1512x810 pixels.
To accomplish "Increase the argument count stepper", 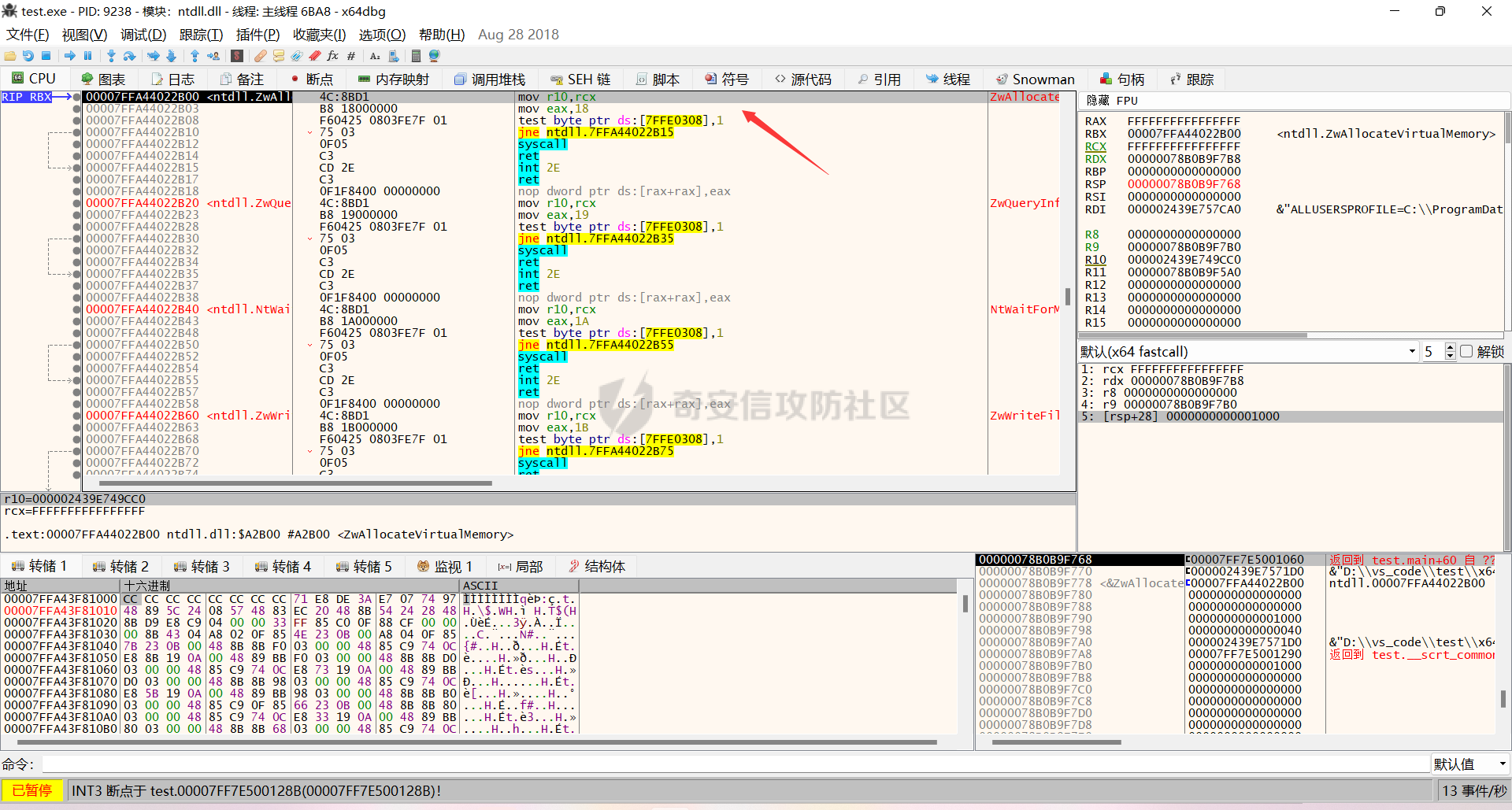I will click(1451, 348).
